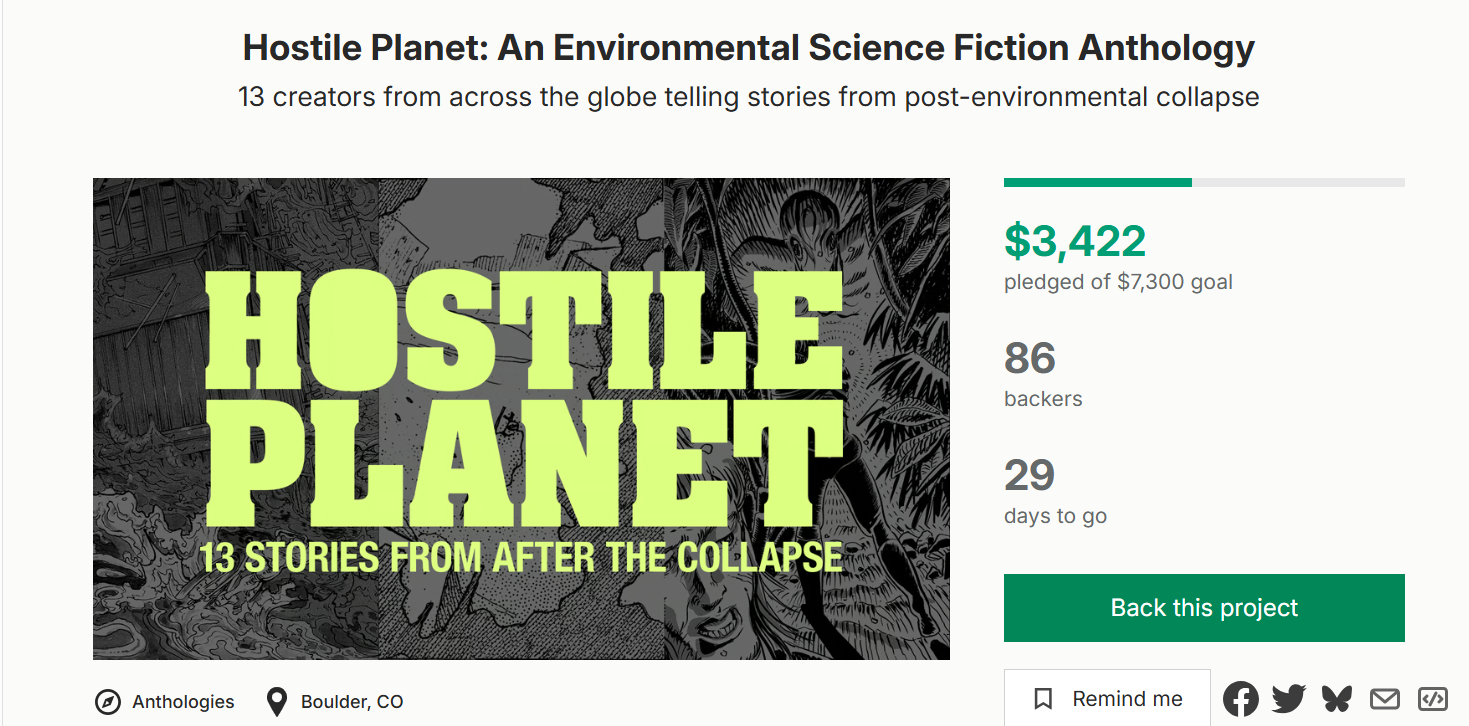The height and width of the screenshot is (726, 1469).
Task: Click the compass icon beside Anthologies
Action: click(108, 702)
